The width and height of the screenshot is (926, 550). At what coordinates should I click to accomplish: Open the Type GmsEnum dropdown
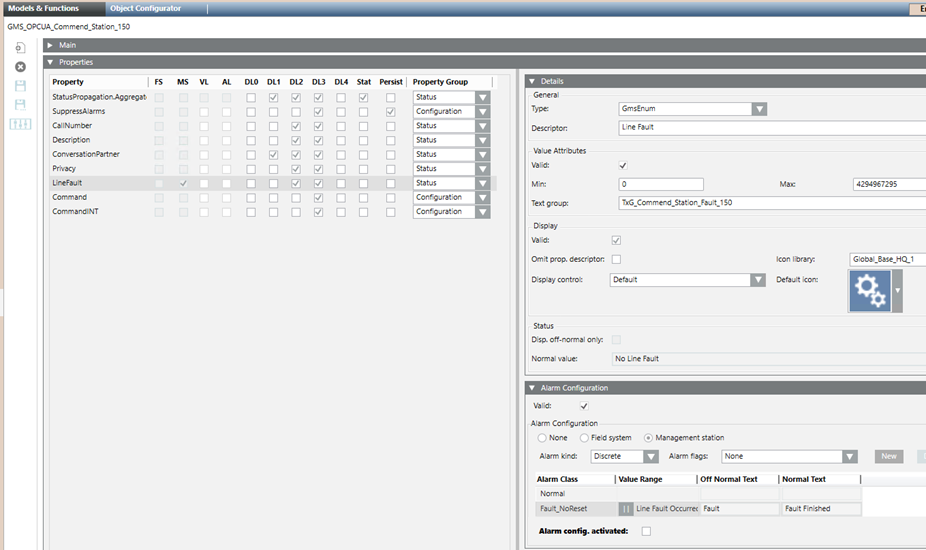(759, 109)
